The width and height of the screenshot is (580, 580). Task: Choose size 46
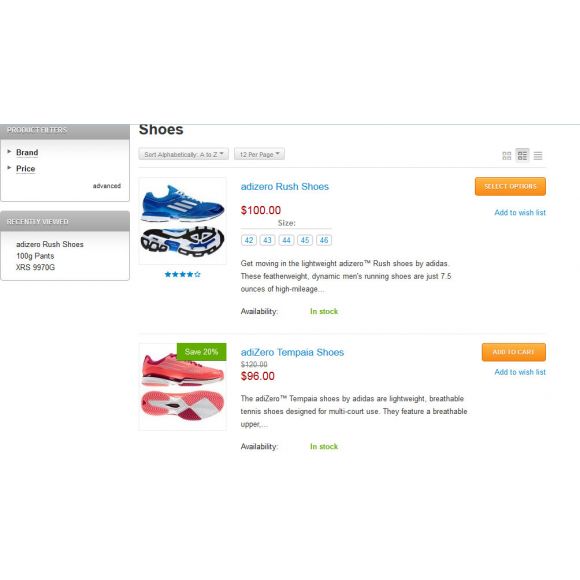(324, 240)
